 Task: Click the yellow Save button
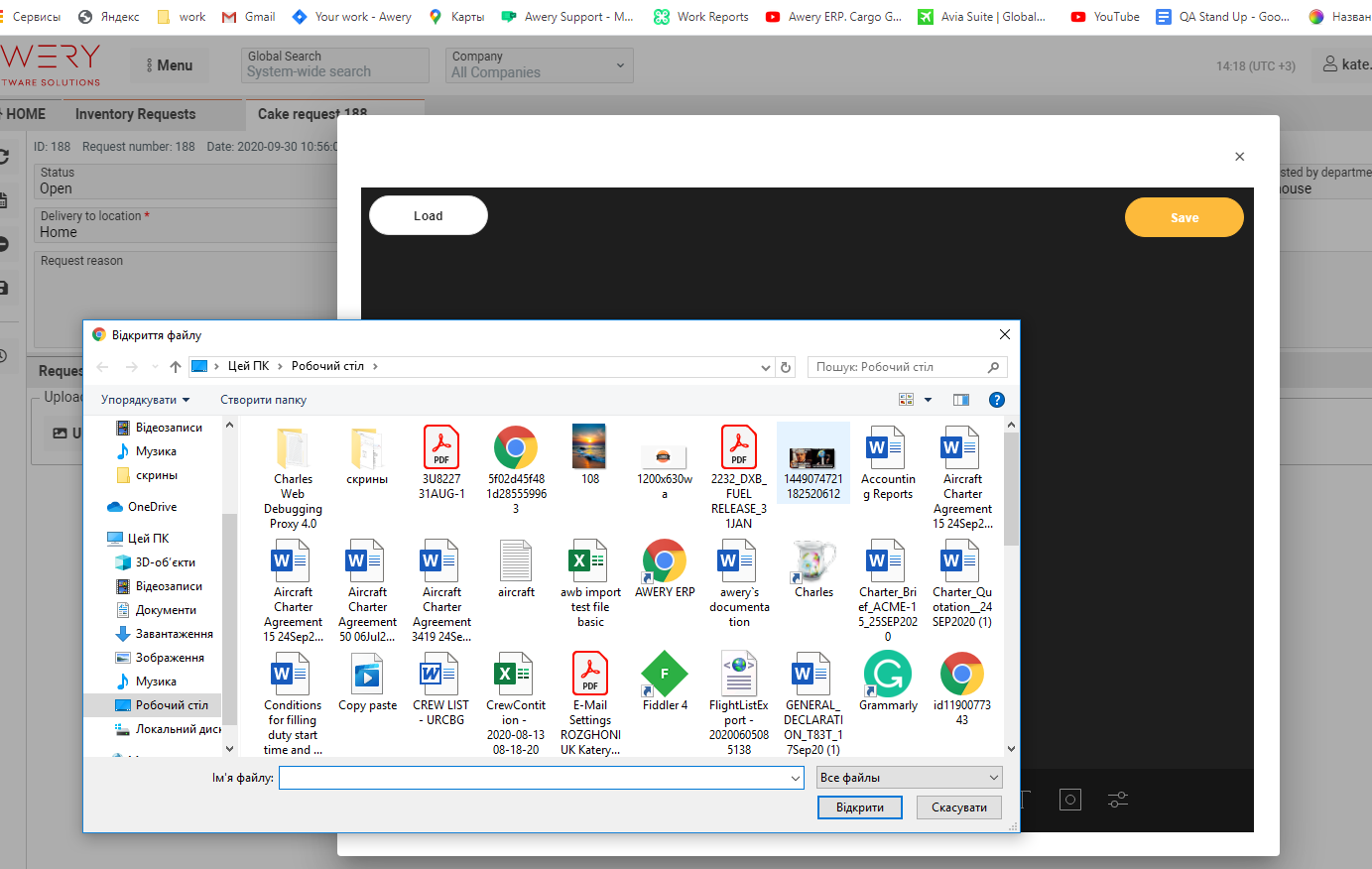pos(1184,217)
